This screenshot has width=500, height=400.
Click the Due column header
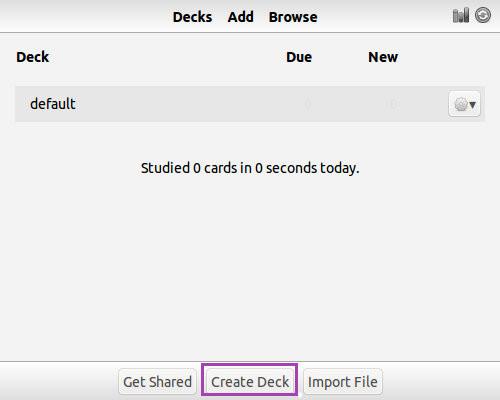pyautogui.click(x=299, y=57)
